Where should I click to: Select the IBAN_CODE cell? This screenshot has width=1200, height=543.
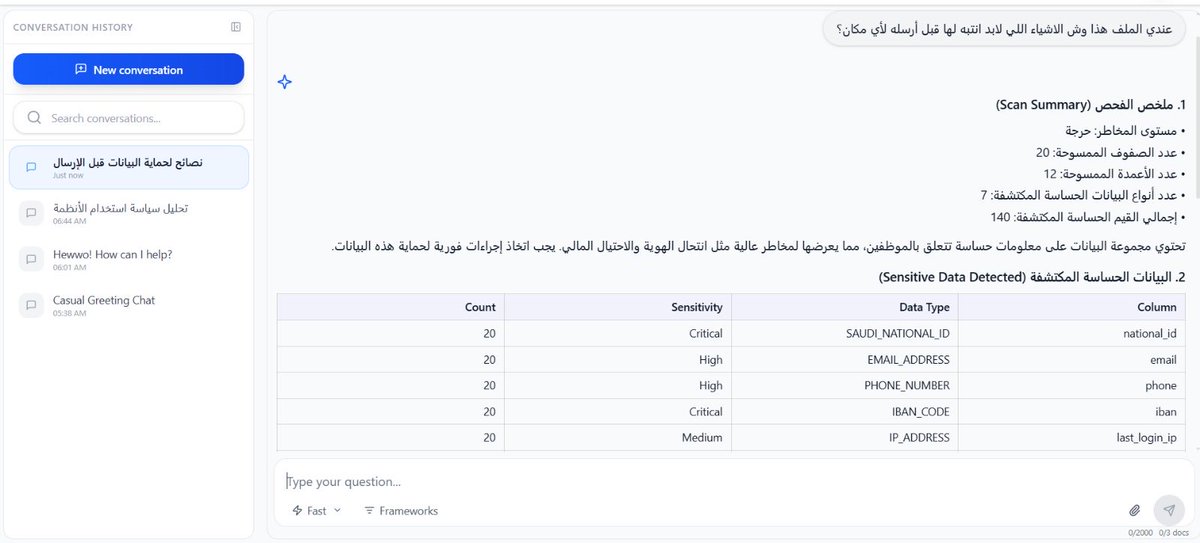click(x=845, y=411)
